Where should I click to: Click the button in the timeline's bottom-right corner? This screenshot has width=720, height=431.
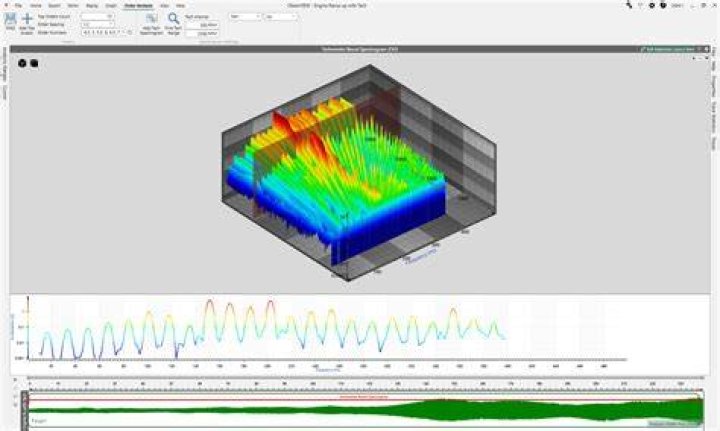point(675,423)
